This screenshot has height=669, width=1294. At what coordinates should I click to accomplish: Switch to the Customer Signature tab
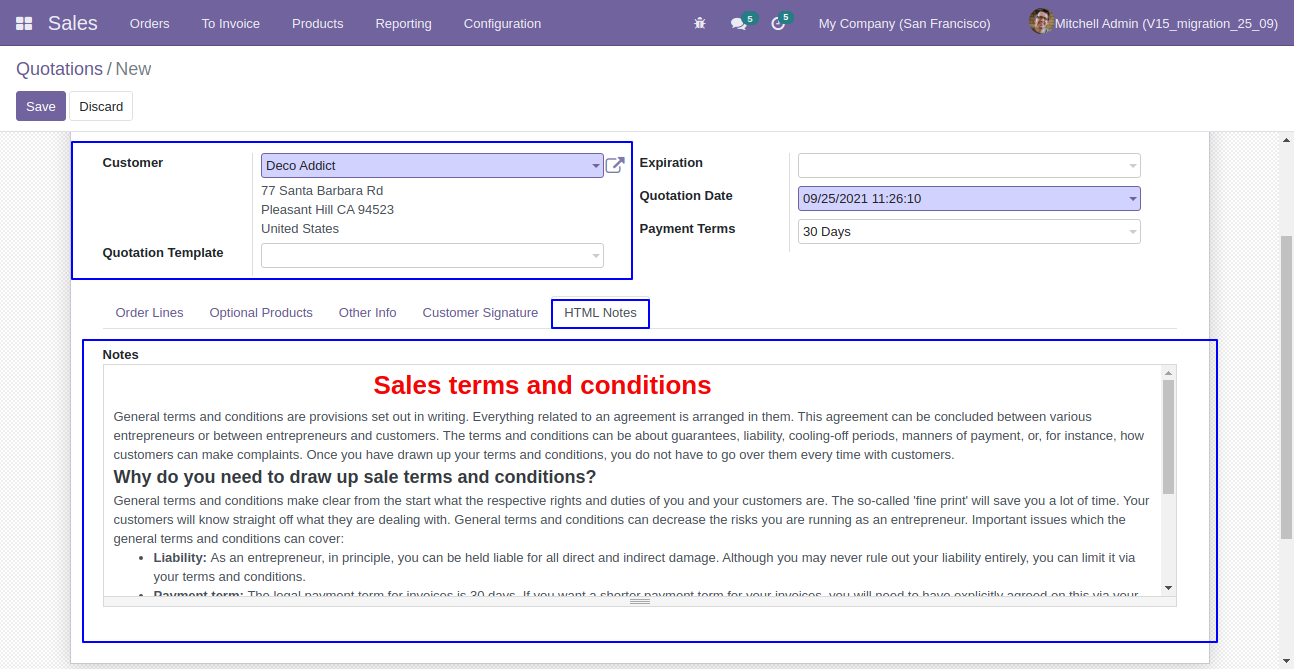tap(480, 313)
